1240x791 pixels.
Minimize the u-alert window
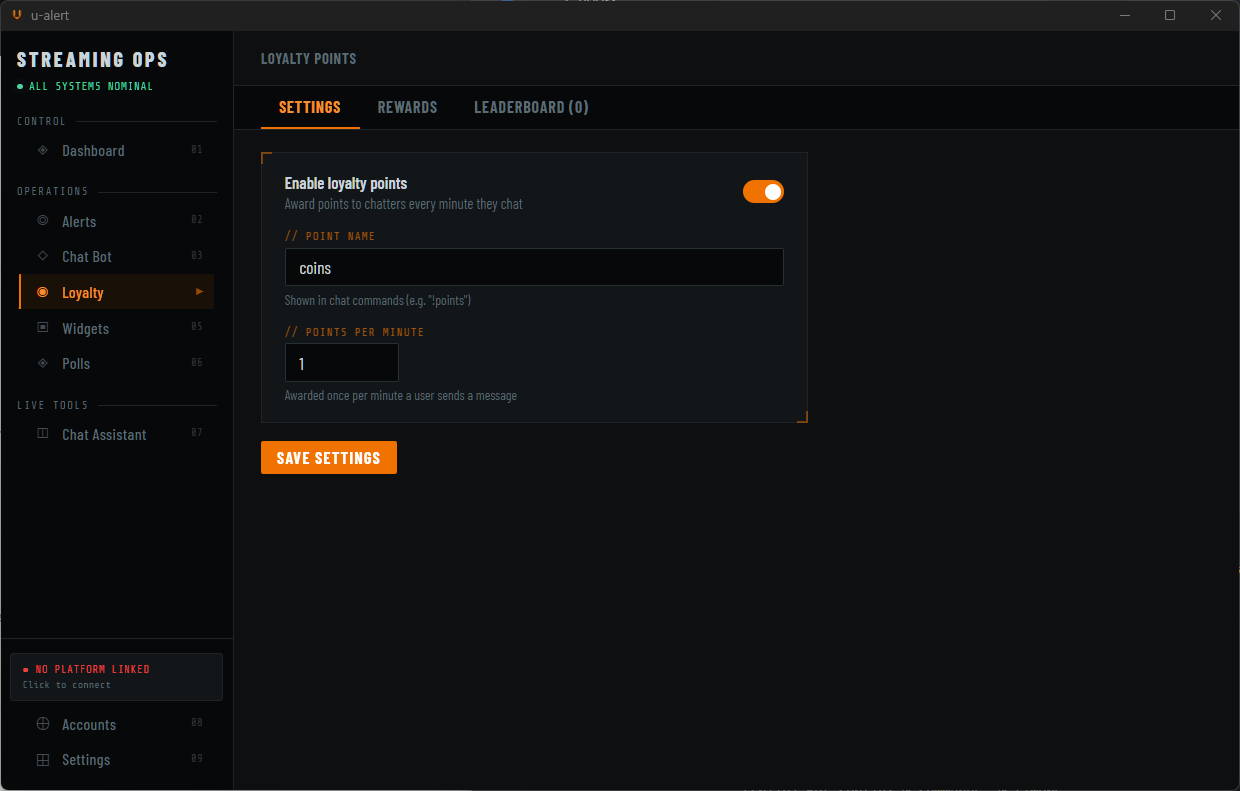click(1124, 15)
